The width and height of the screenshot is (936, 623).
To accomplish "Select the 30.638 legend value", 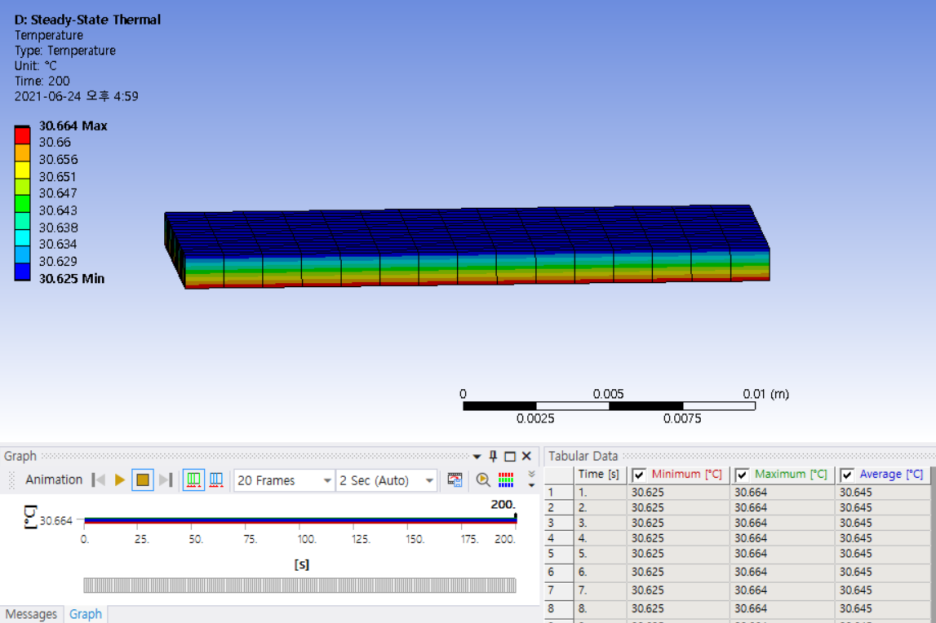I will click(58, 227).
